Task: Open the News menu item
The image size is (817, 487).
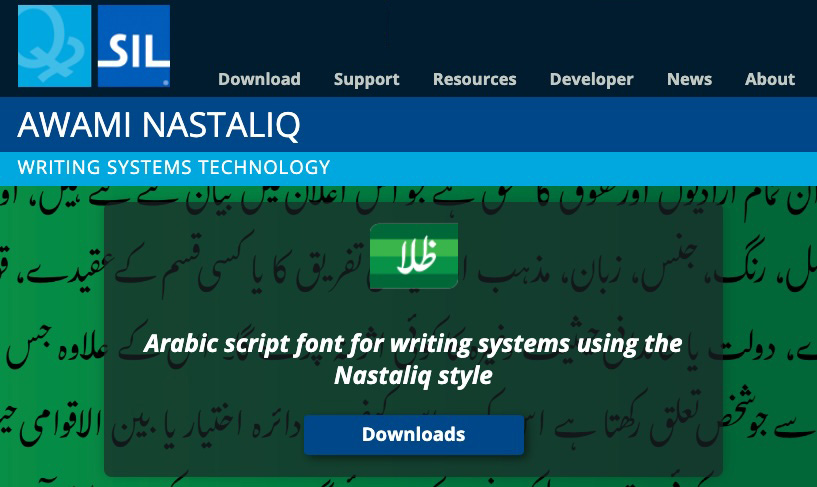Action: click(x=689, y=79)
